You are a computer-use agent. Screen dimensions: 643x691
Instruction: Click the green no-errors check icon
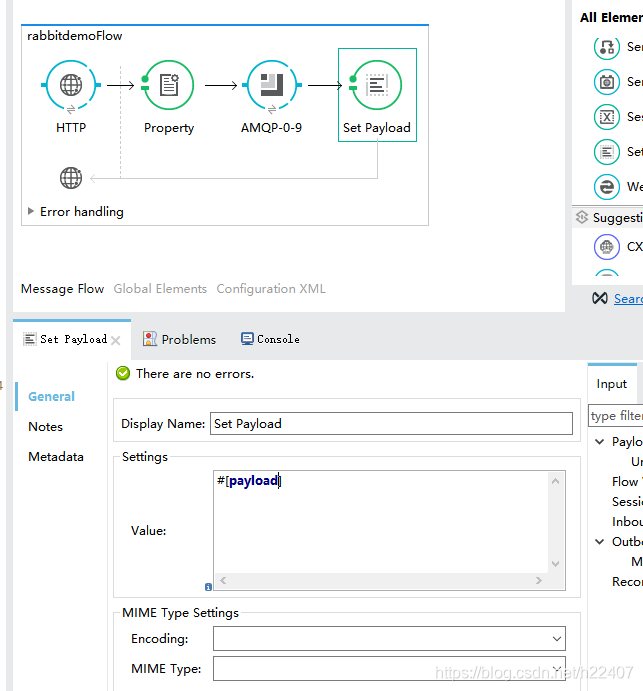[x=123, y=373]
